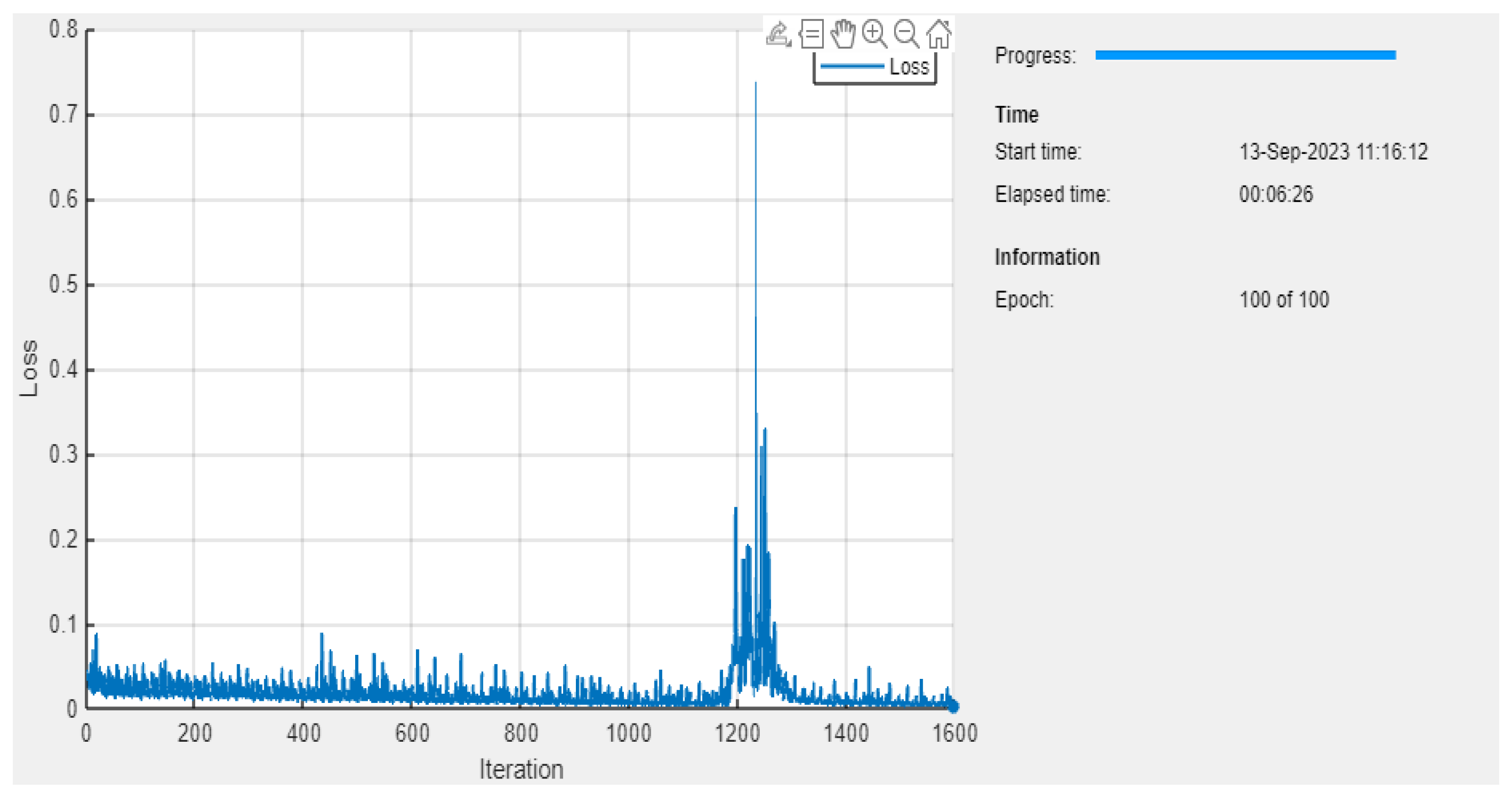Click the brush data export icon

[778, 34]
